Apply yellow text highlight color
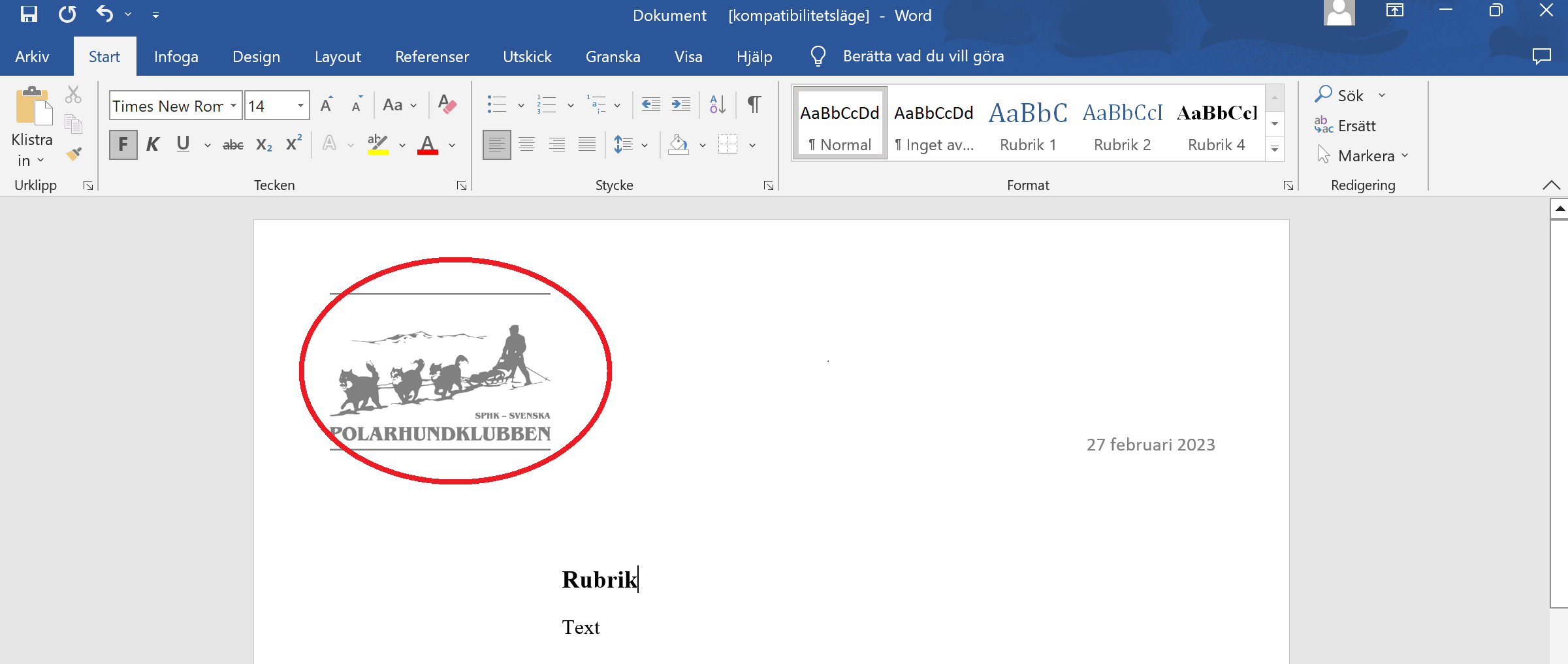The image size is (1568, 664). (378, 144)
